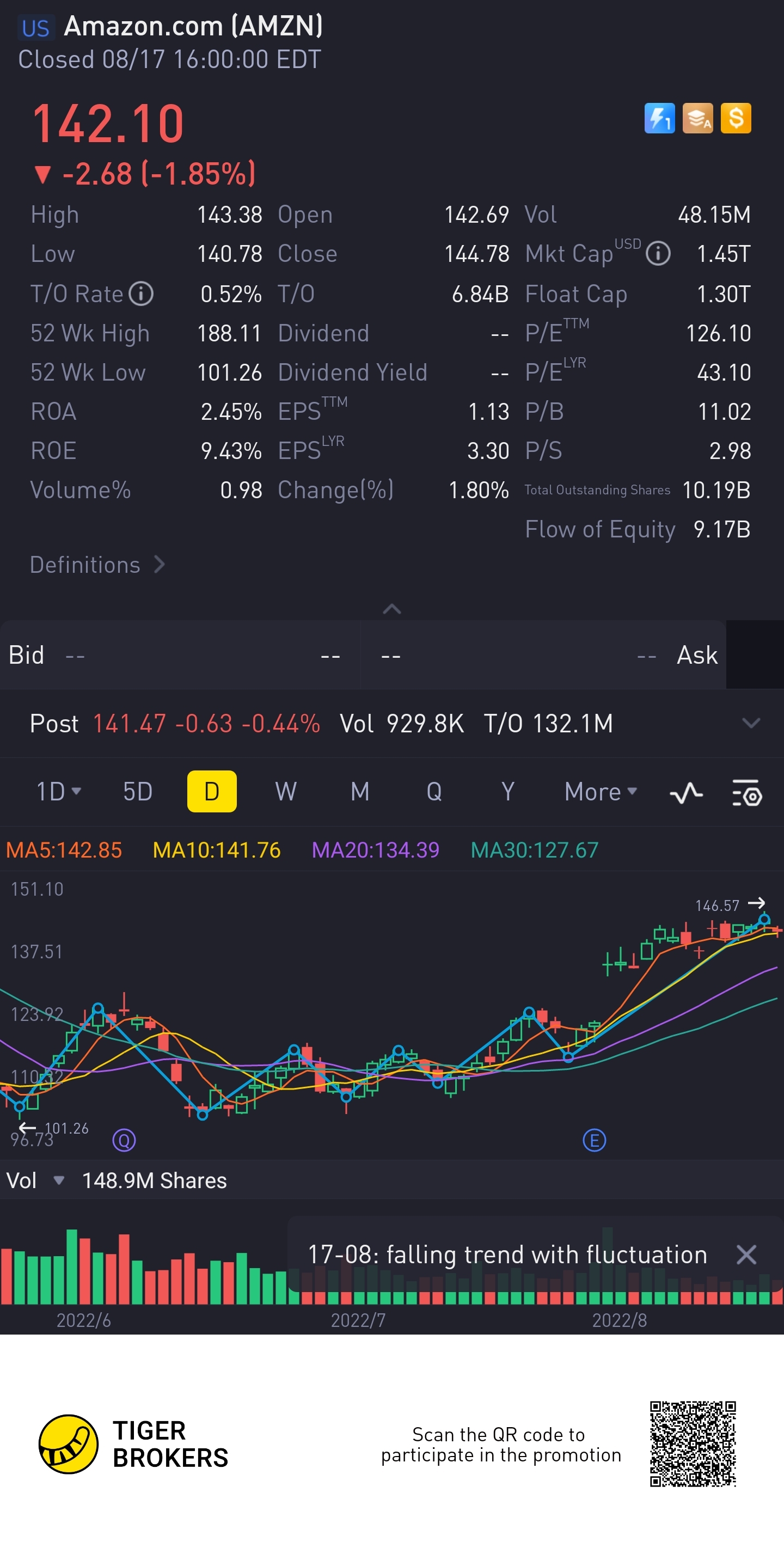Image resolution: width=784 pixels, height=1554 pixels.
Task: Tap the yellow dollar sign icon
Action: (736, 118)
